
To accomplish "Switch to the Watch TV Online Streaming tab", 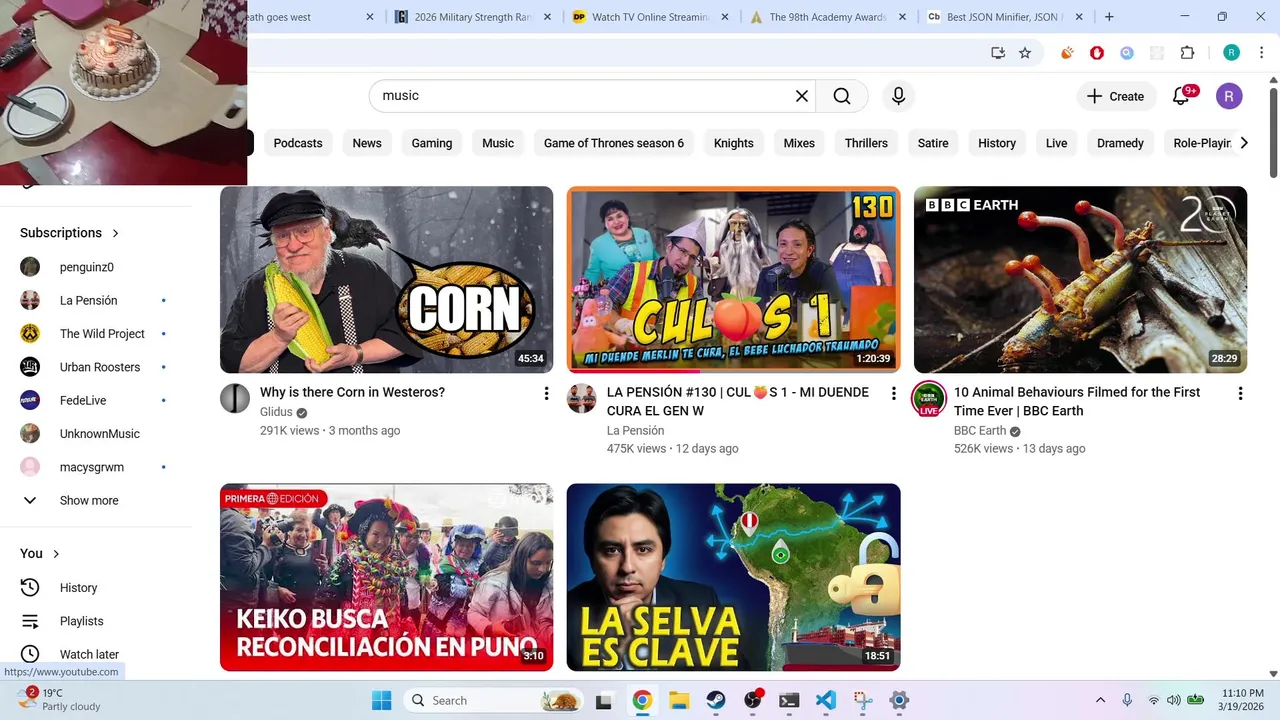I will pos(650,17).
